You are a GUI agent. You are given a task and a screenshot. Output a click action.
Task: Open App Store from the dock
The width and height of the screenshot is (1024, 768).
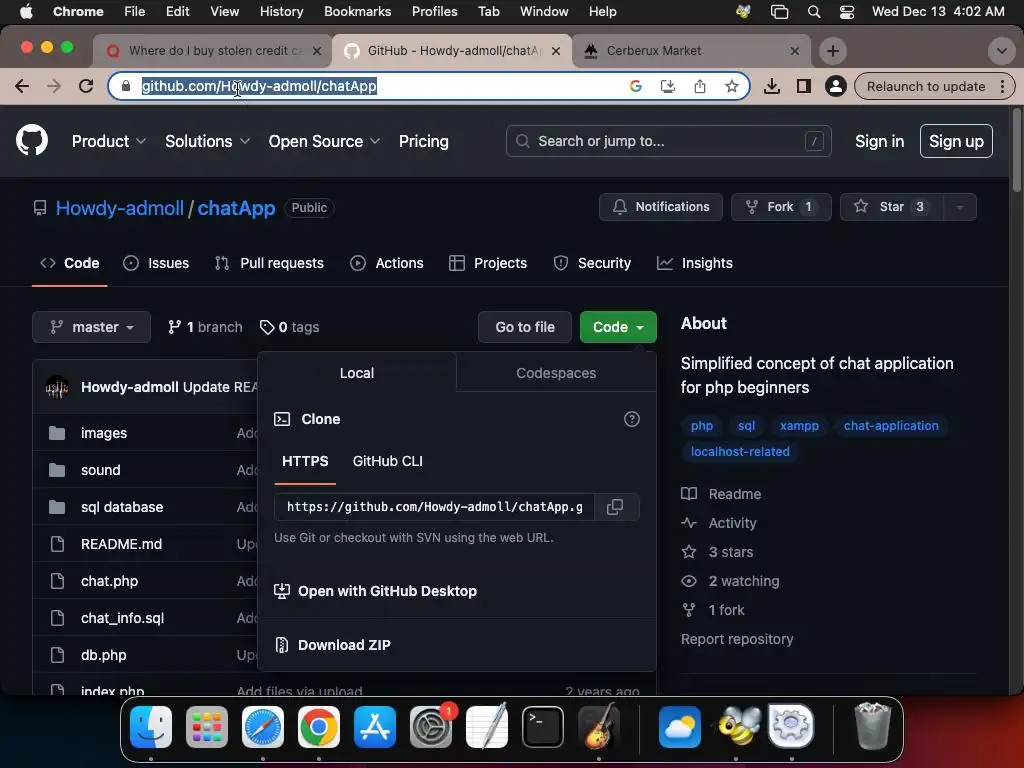point(375,727)
